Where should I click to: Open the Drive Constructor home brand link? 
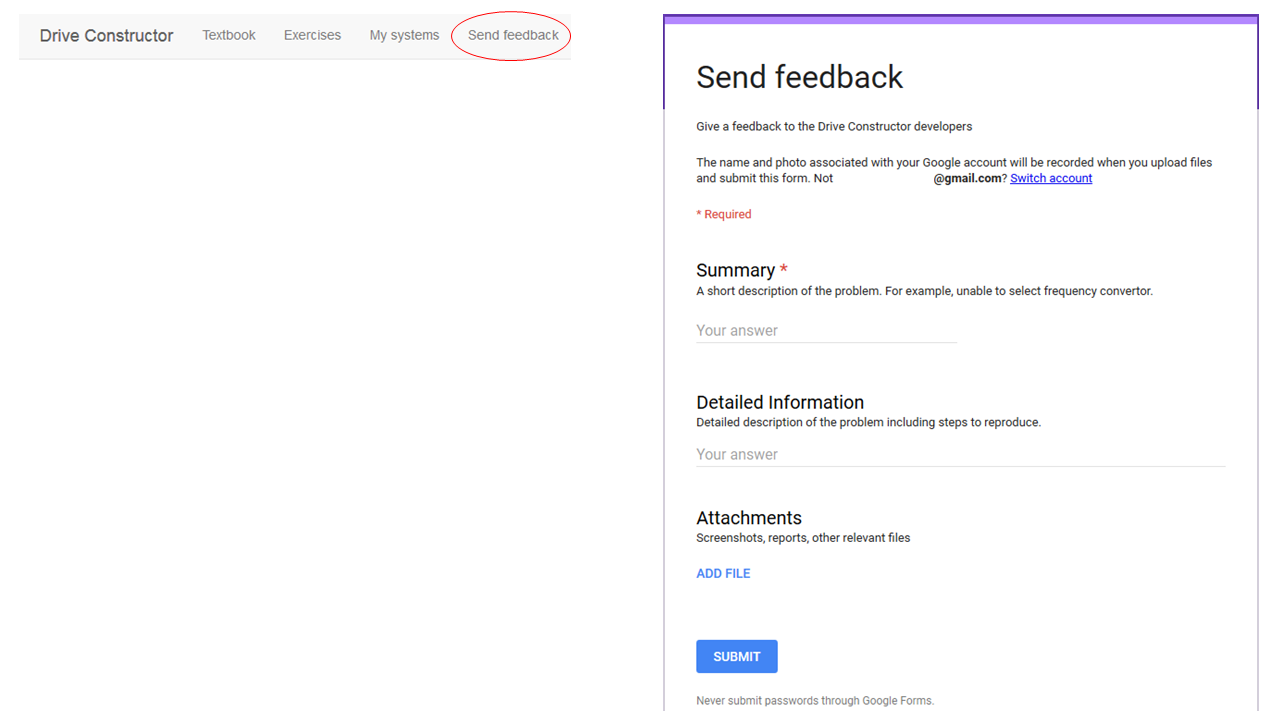[x=106, y=36]
